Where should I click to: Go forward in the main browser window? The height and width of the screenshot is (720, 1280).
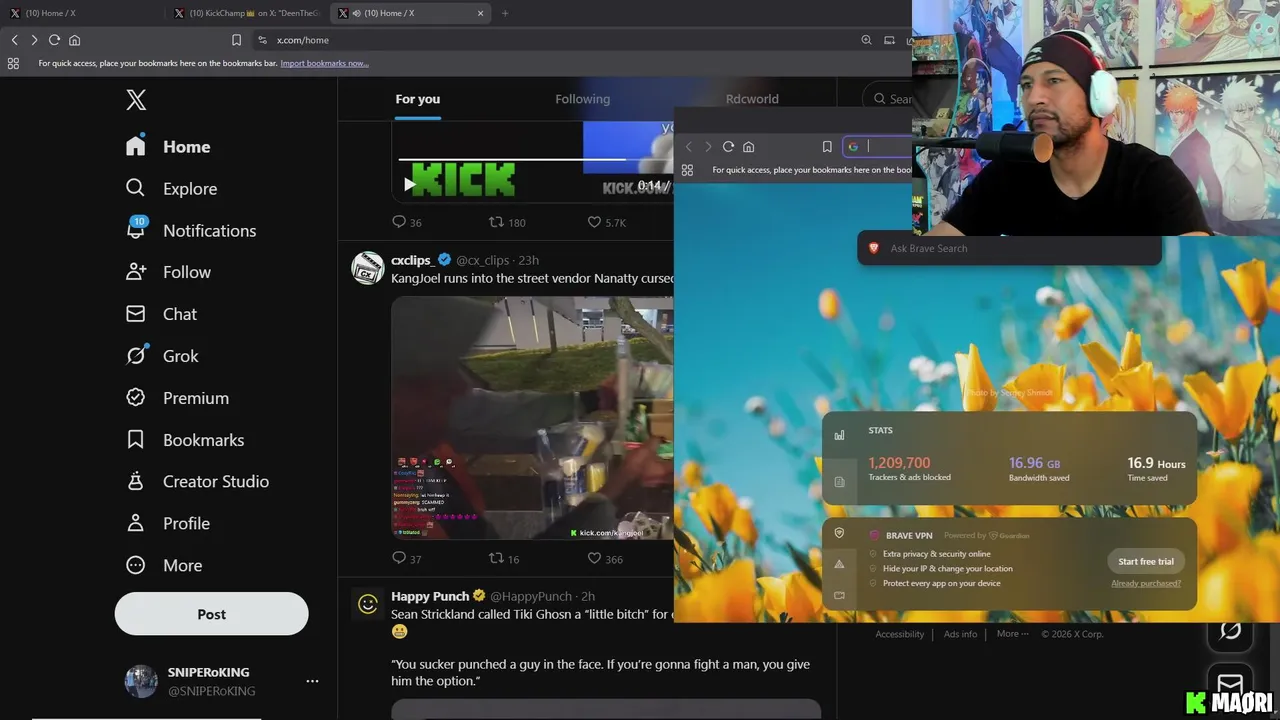pyautogui.click(x=34, y=40)
